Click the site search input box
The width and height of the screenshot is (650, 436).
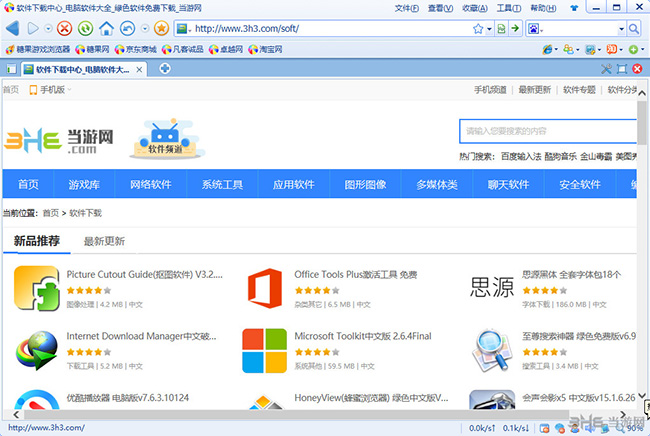(x=548, y=131)
